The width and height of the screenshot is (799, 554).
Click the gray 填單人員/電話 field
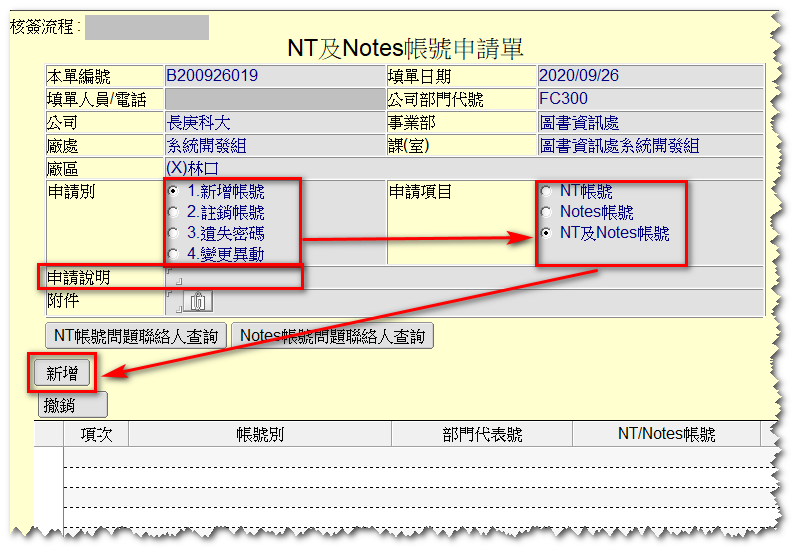(x=274, y=99)
